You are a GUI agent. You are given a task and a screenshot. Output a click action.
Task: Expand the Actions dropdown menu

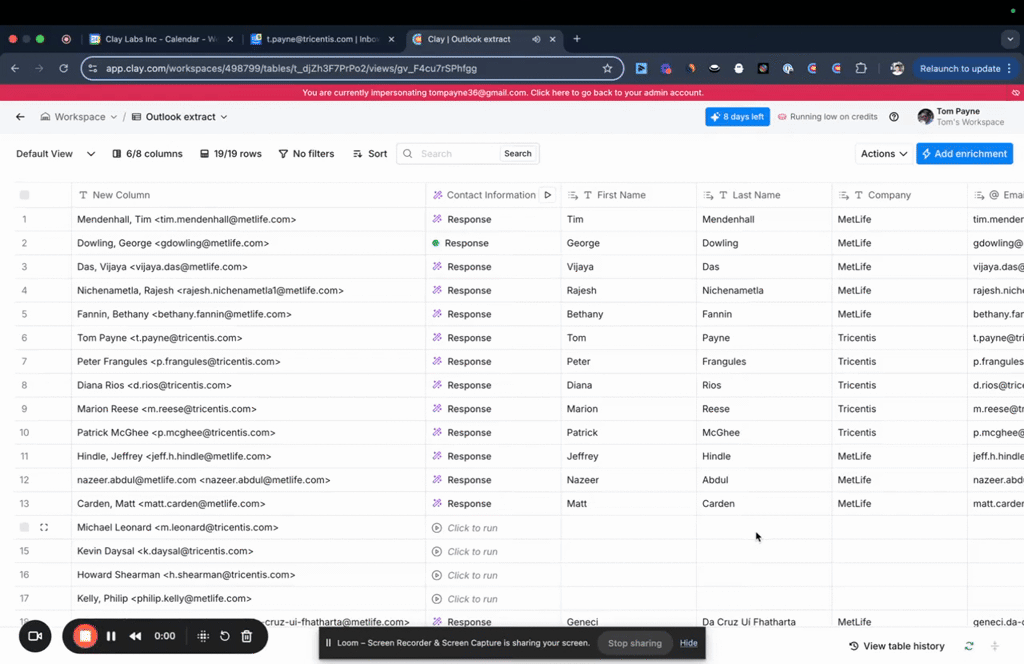pyautogui.click(x=884, y=154)
